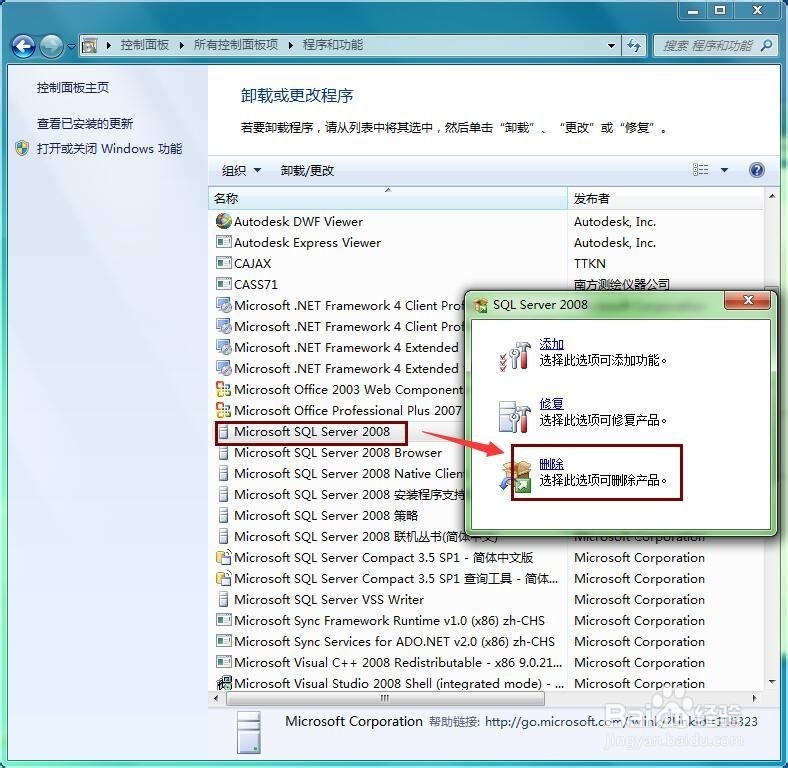
Task: Click the Control Panel icon in address bar
Action: [x=89, y=45]
